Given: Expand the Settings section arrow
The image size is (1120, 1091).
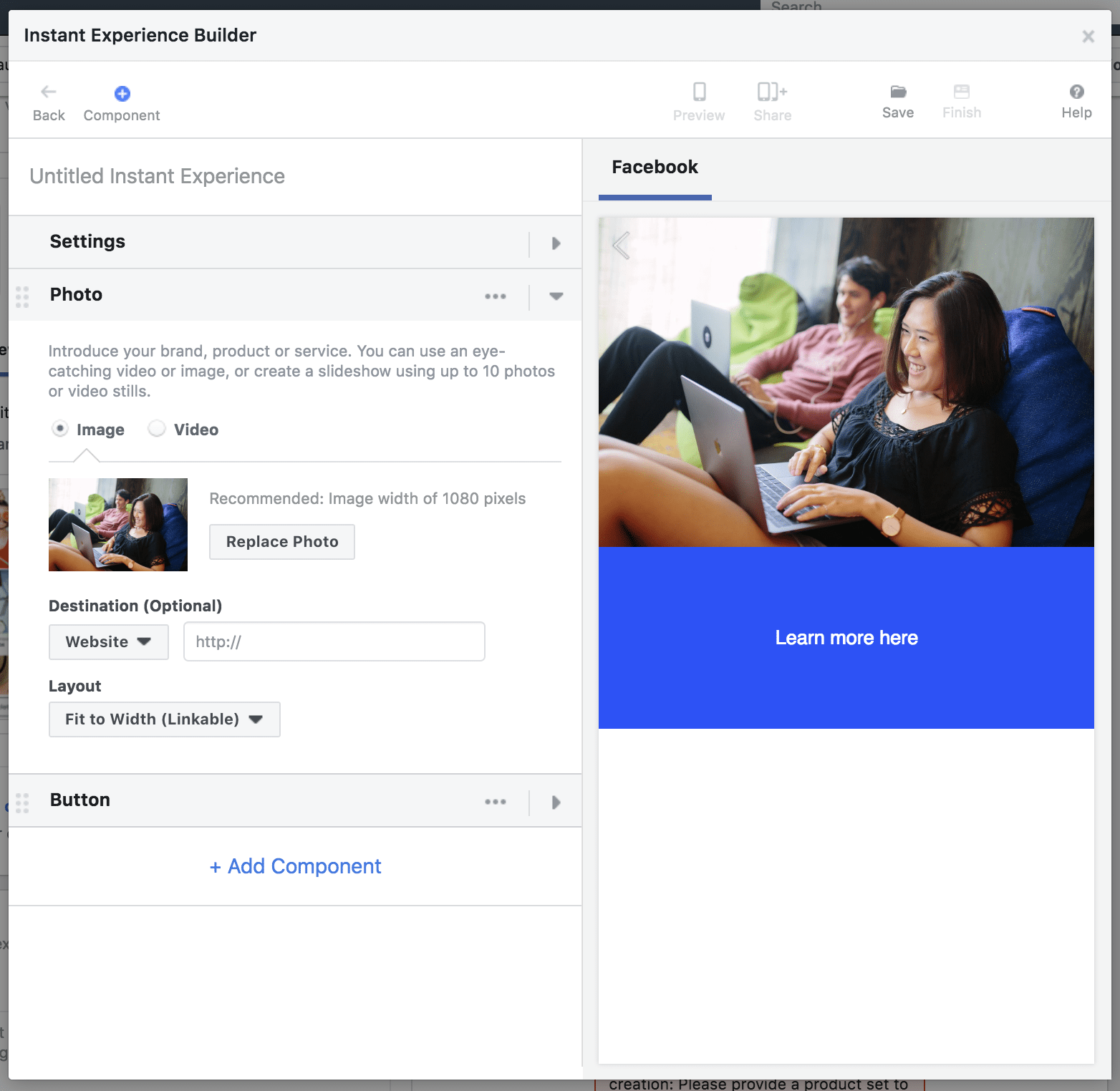Looking at the screenshot, I should point(556,243).
